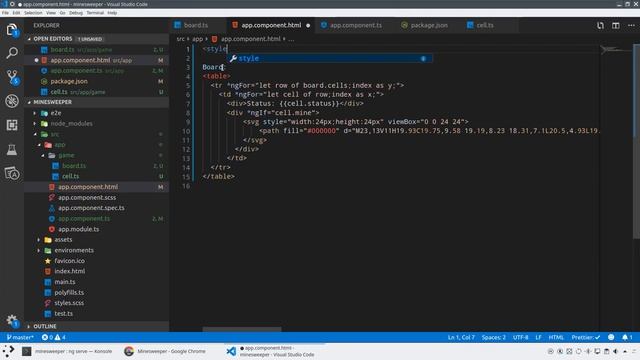Switch to the package.json tab
The height and width of the screenshot is (360, 640).
(429, 25)
